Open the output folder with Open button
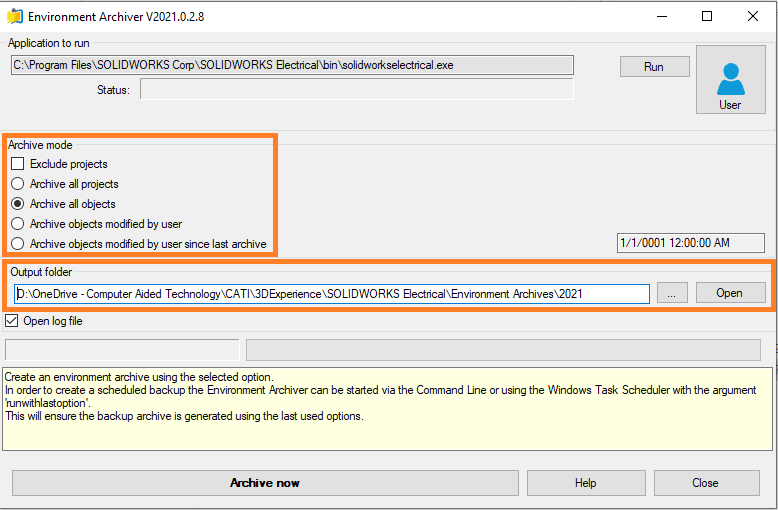Image resolution: width=778 pixels, height=510 pixels. point(731,293)
